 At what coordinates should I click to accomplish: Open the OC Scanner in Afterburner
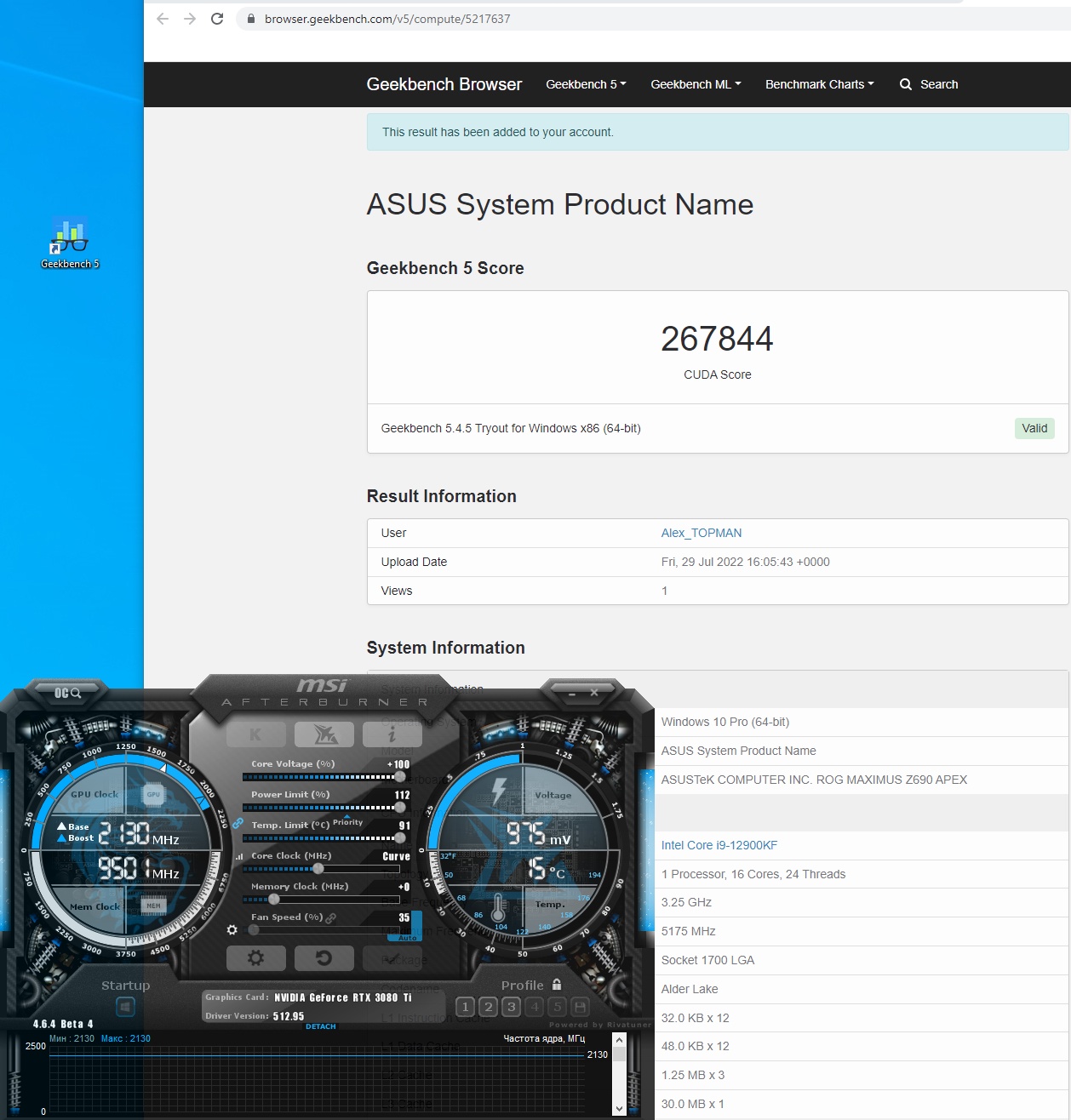point(67,693)
